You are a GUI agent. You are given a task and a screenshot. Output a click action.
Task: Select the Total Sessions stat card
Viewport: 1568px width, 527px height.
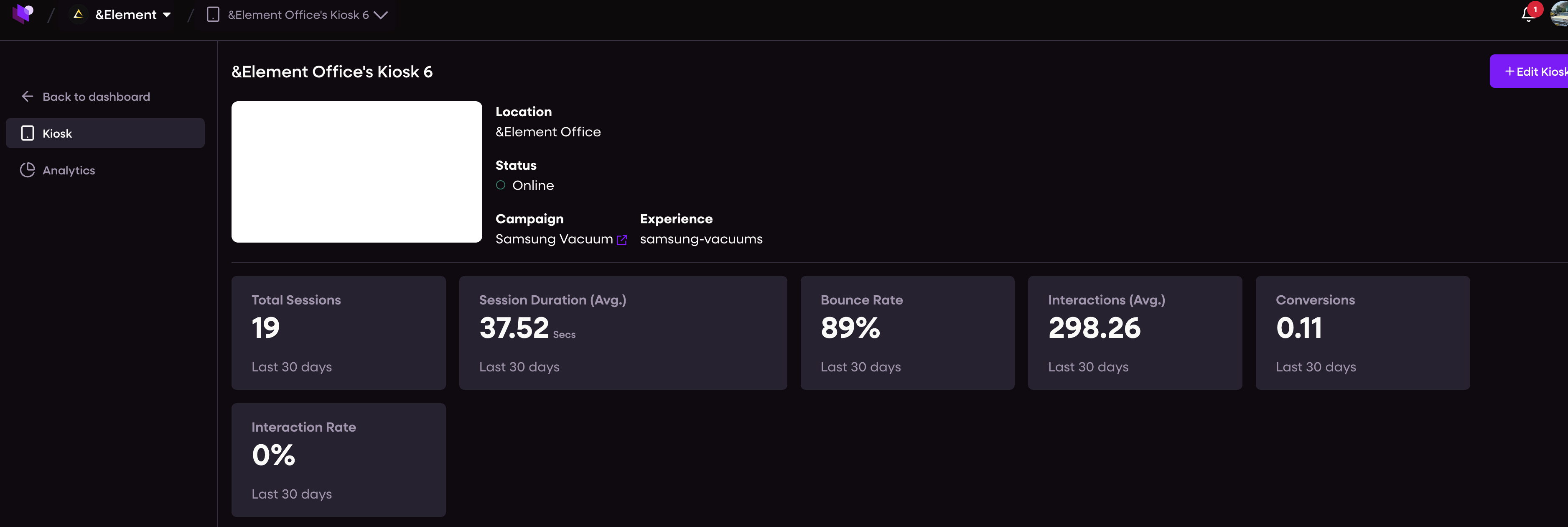[x=339, y=333]
